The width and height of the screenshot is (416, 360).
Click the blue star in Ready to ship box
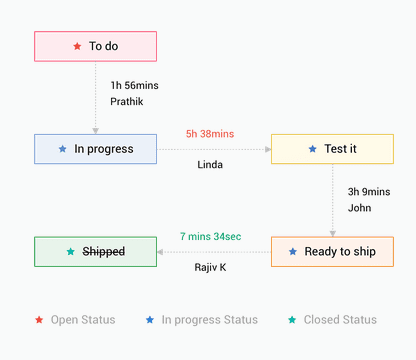click(293, 251)
